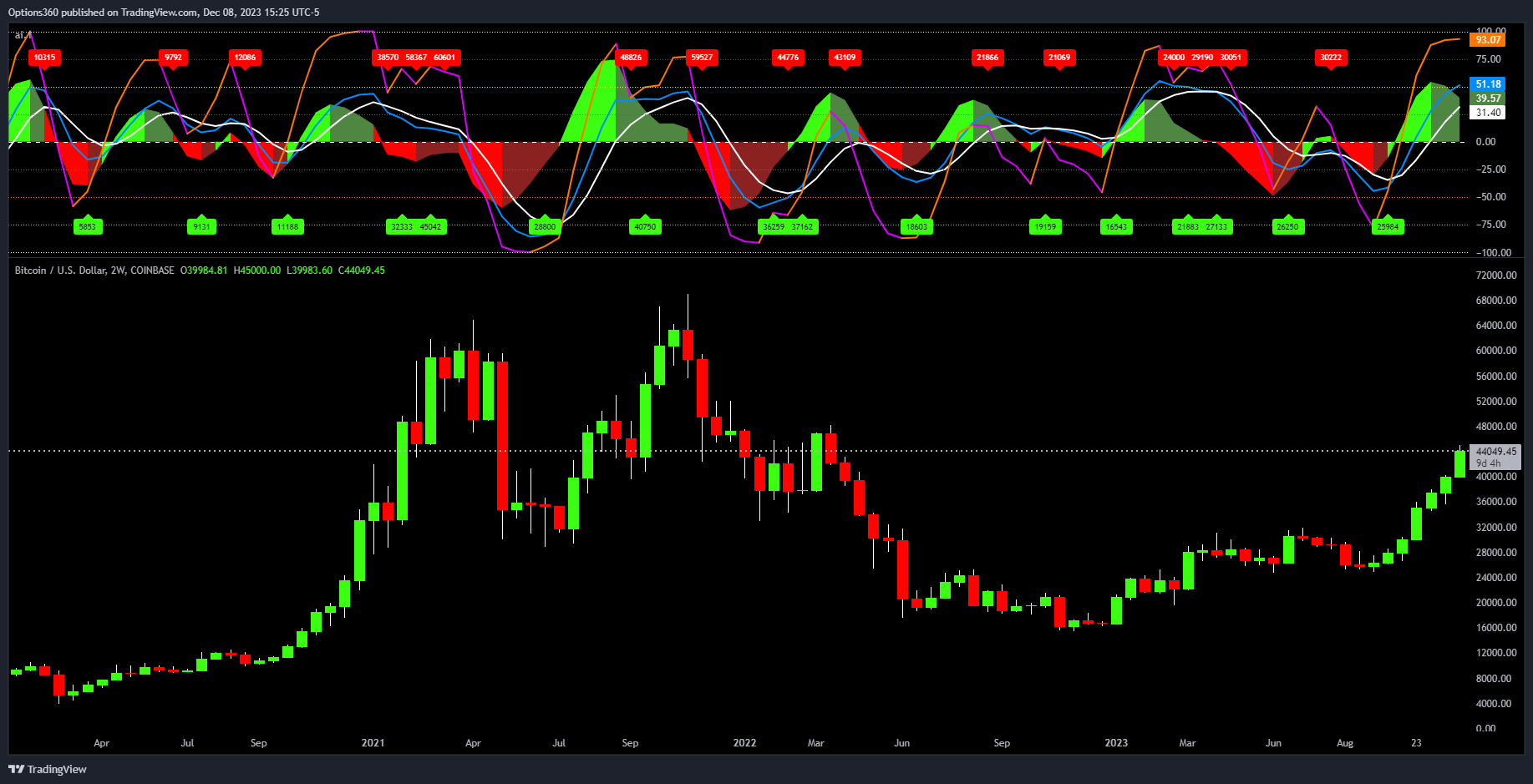Click the red 48826 sell label
Screen dimensions: 1533x784
click(x=631, y=58)
